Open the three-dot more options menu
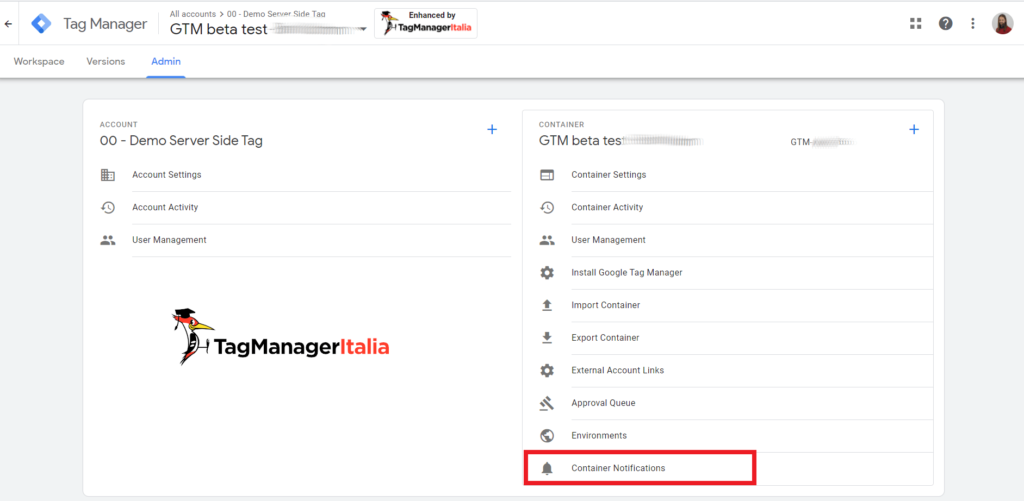 pos(972,24)
